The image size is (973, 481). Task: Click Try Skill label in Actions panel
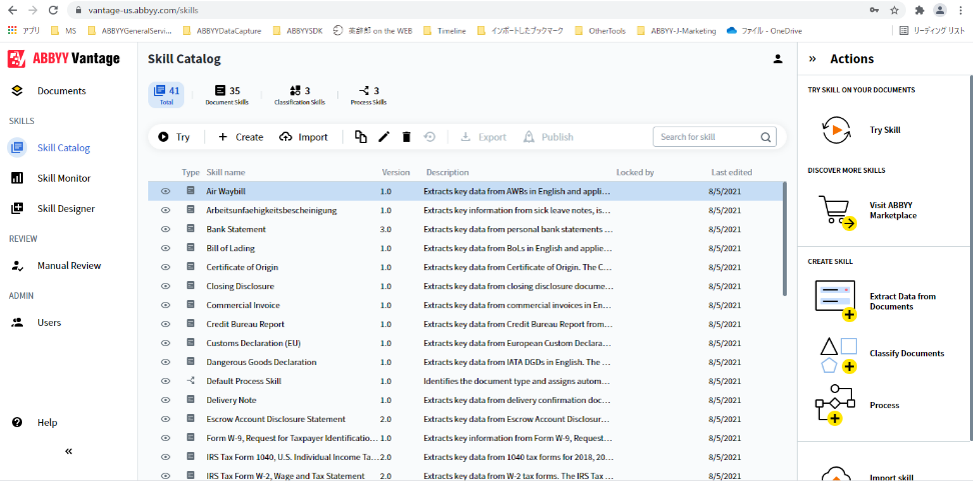pos(885,130)
